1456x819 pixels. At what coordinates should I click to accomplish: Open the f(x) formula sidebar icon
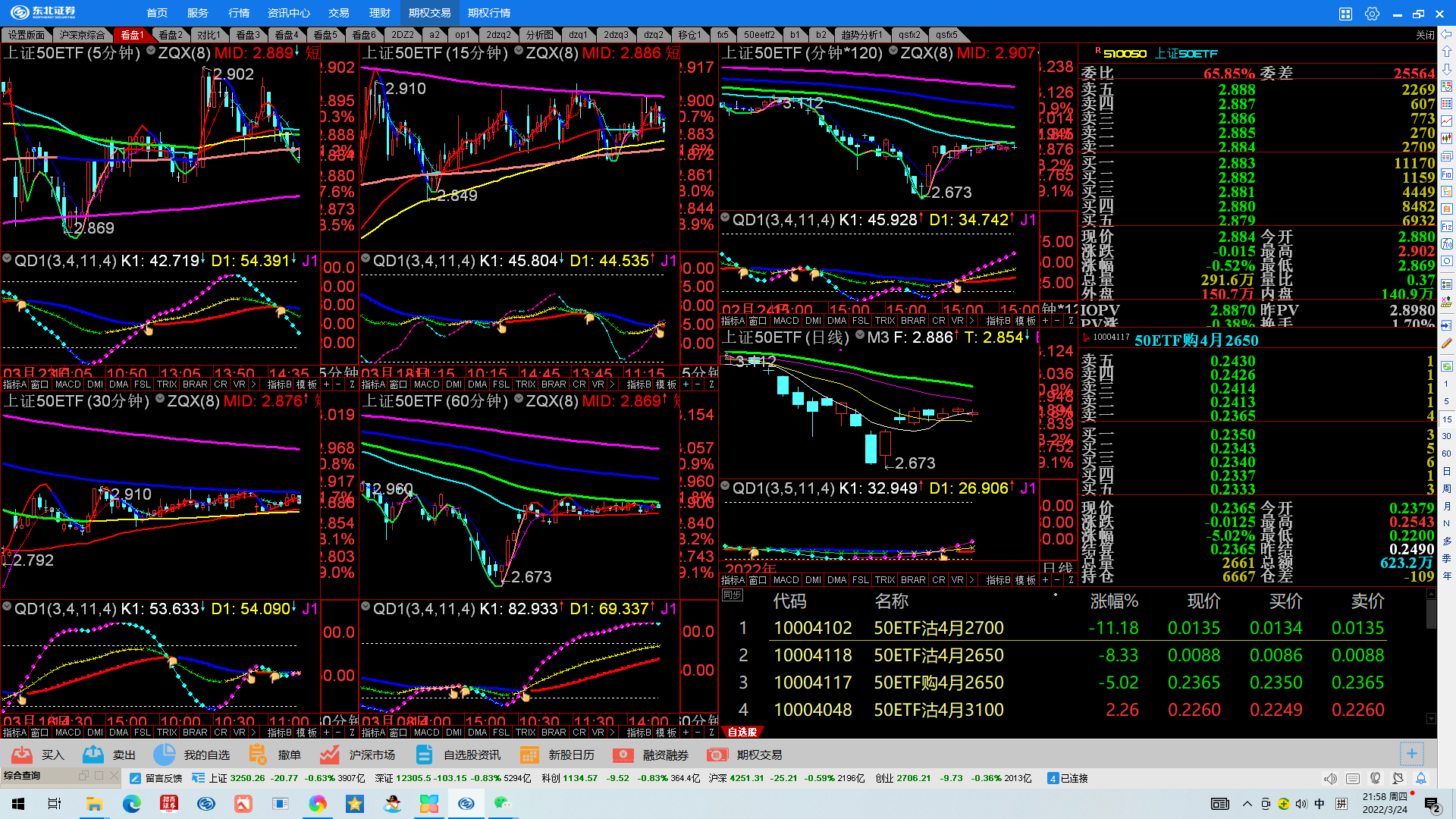click(1446, 243)
